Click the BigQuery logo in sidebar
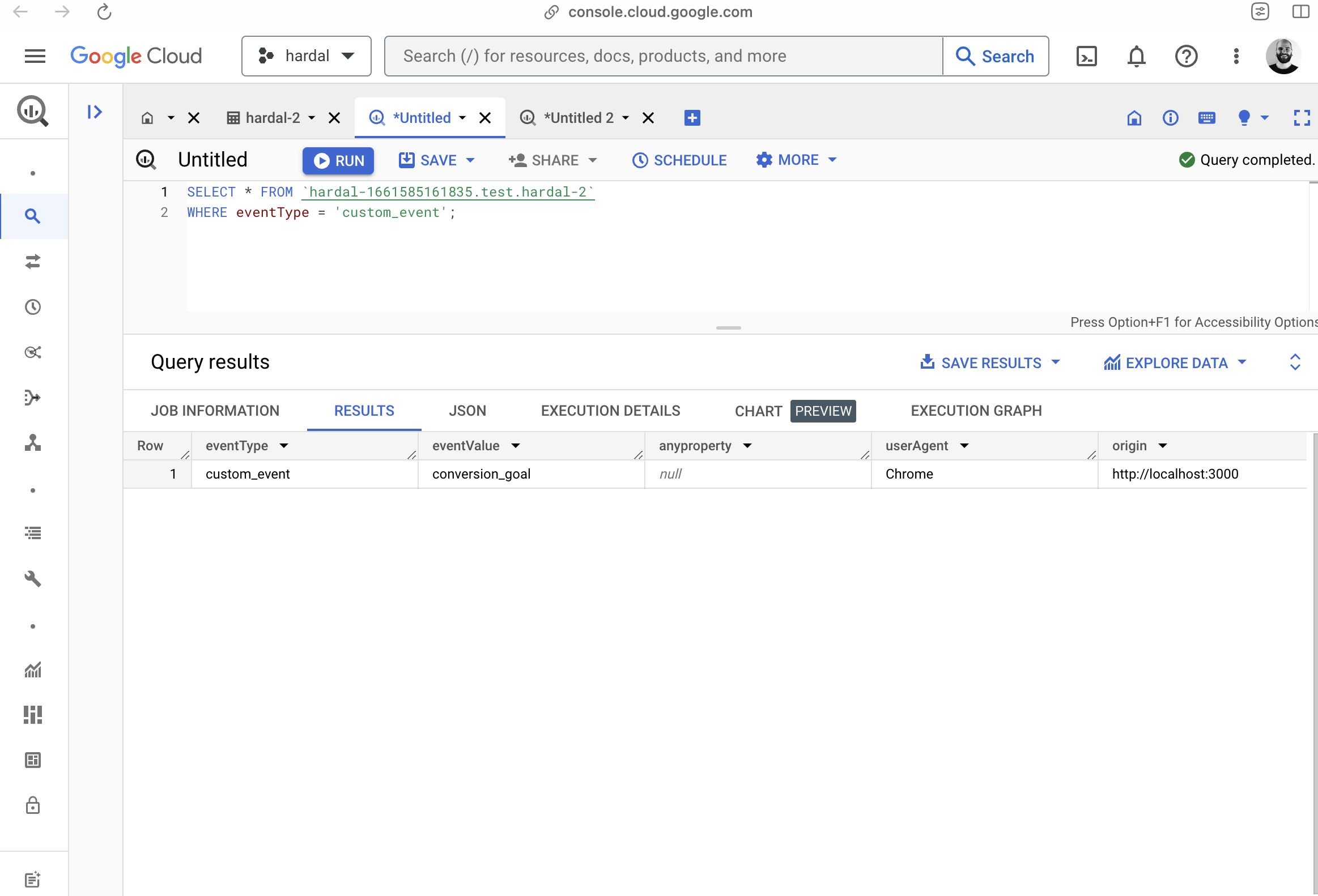The image size is (1318, 896). (33, 111)
